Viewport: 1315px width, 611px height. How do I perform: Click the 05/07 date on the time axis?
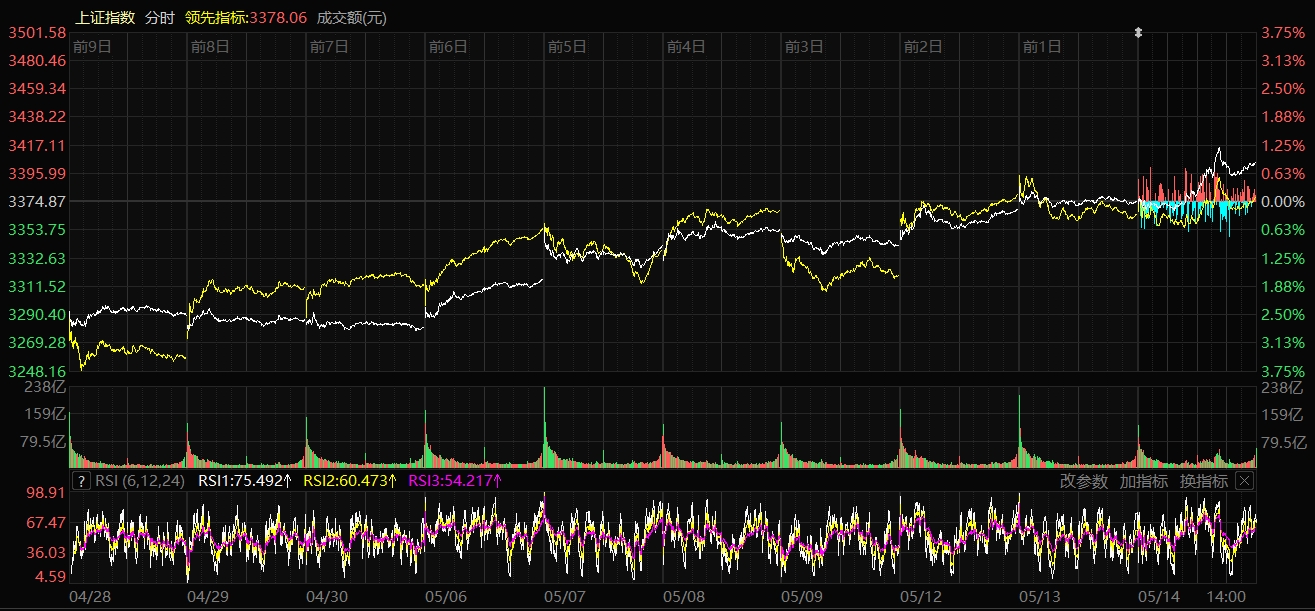click(x=565, y=596)
